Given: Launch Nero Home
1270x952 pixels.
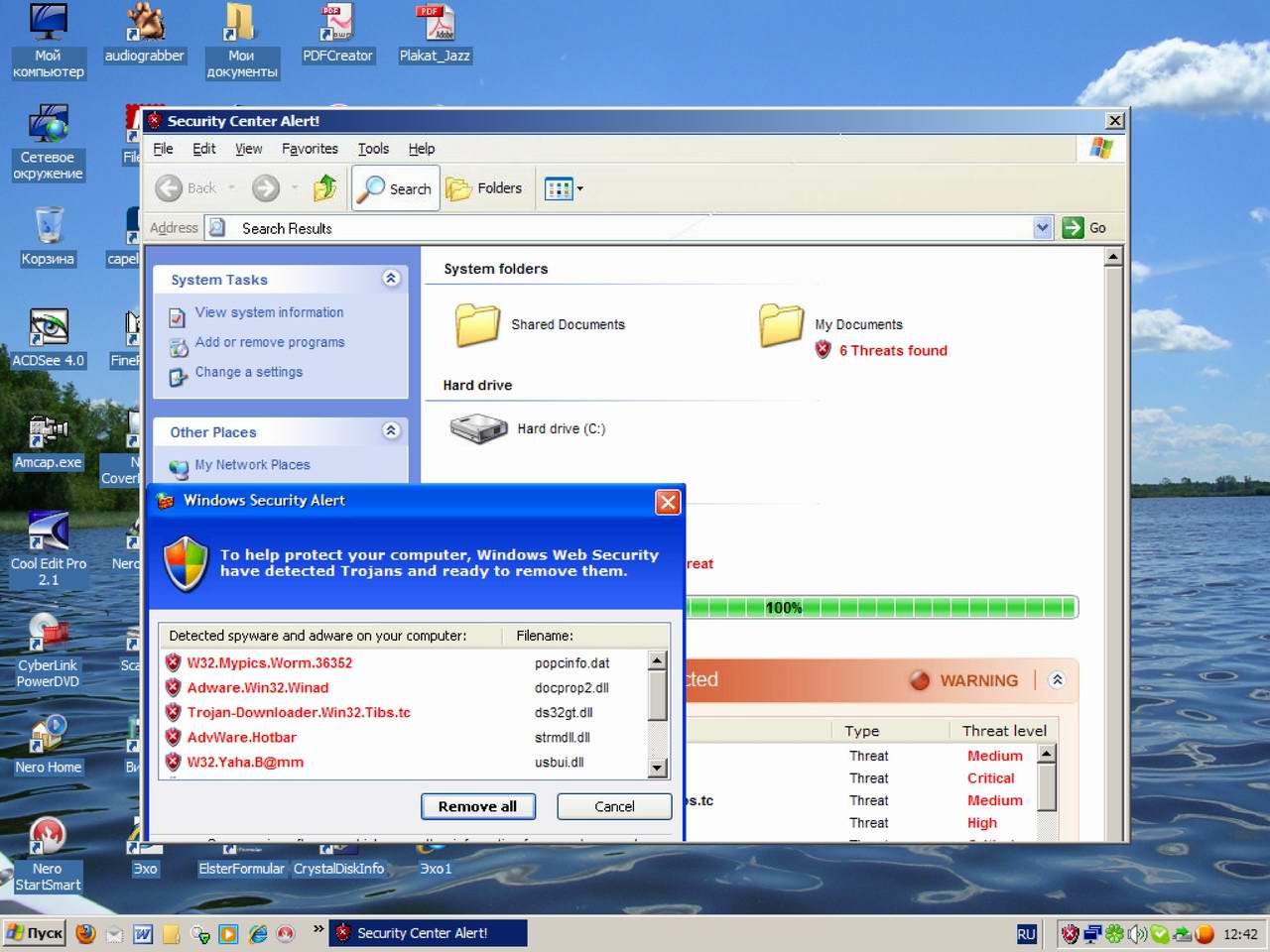Looking at the screenshot, I should pyautogui.click(x=48, y=746).
